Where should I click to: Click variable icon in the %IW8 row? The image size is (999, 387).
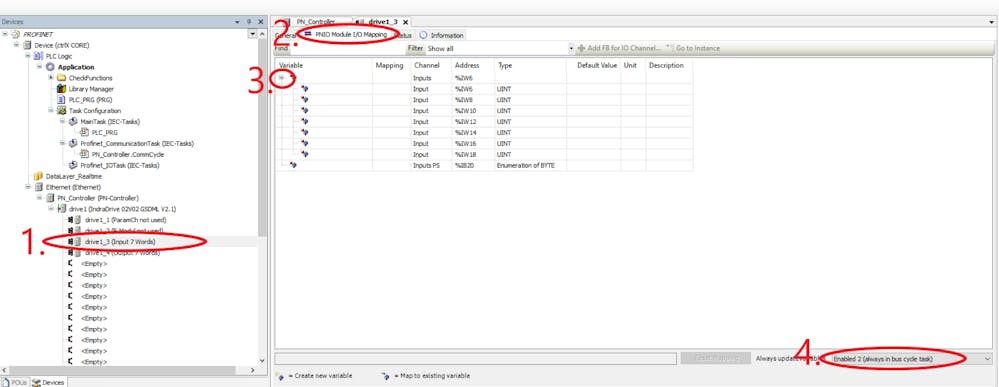point(305,99)
